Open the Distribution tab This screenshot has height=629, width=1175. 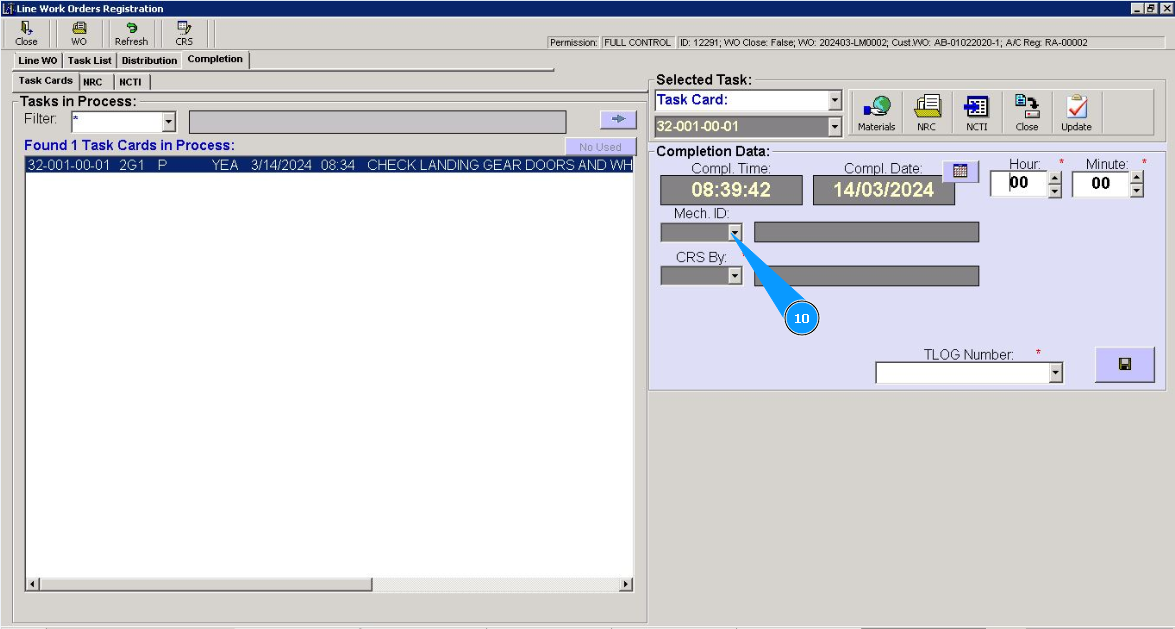(x=149, y=61)
